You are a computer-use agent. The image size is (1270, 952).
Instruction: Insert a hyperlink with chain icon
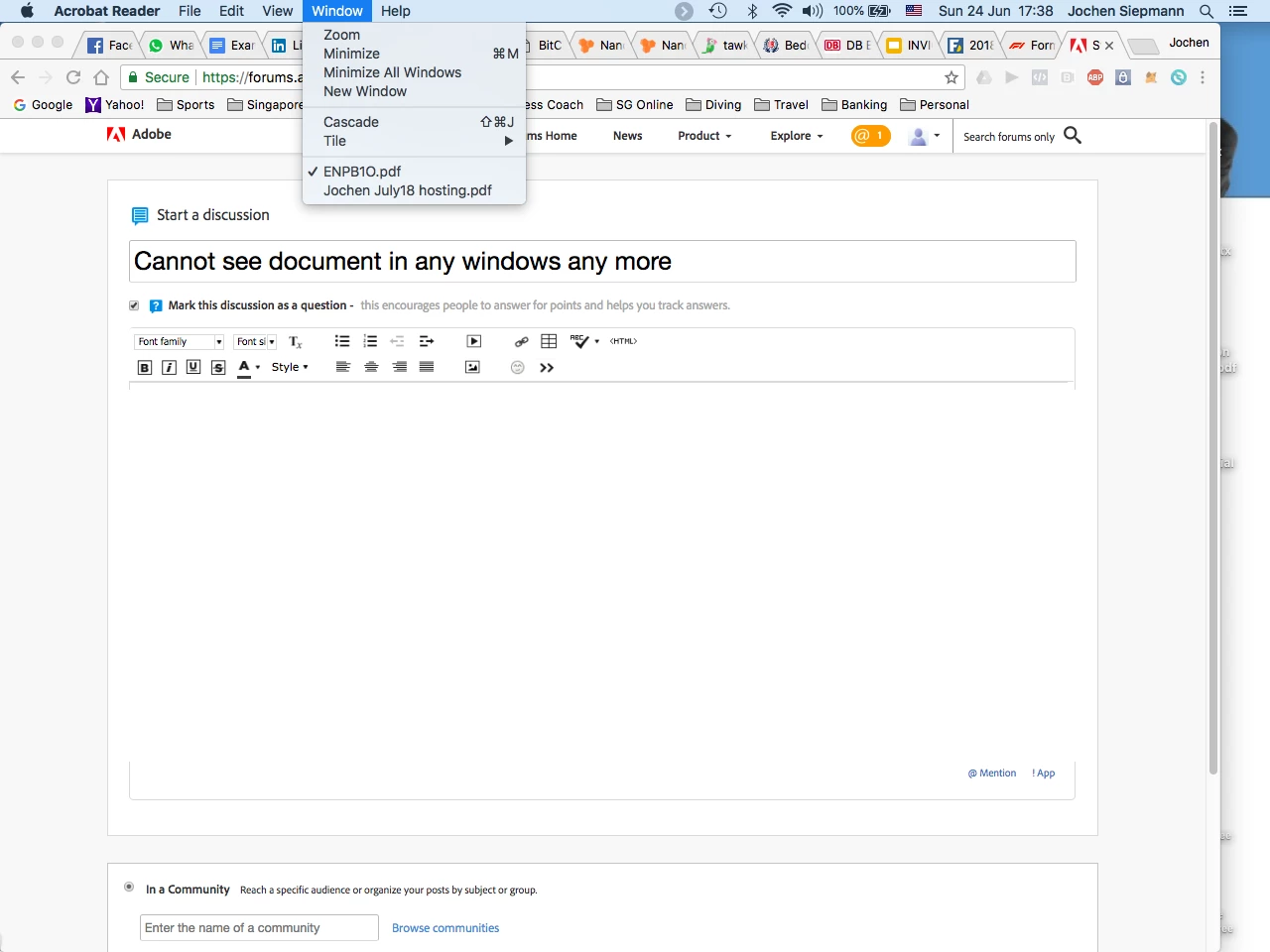pyautogui.click(x=521, y=341)
